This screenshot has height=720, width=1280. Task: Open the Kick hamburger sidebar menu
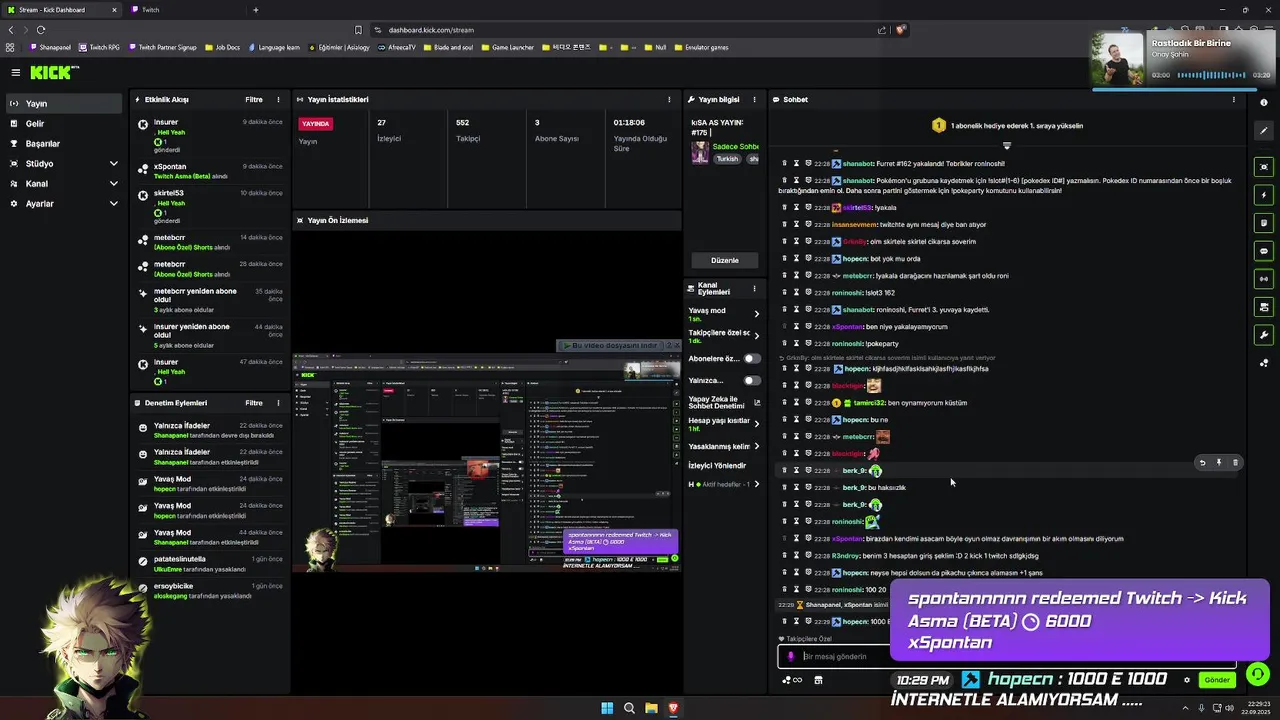[16, 72]
